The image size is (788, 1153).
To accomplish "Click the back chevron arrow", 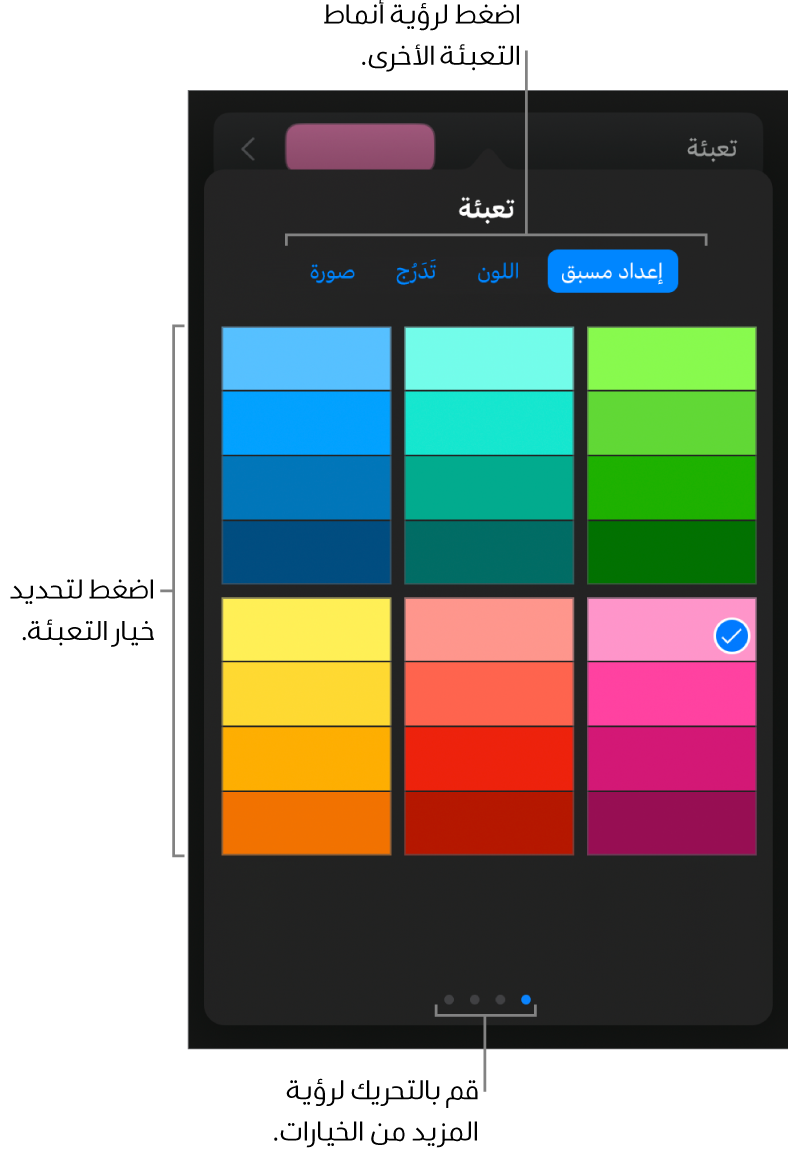I will point(248,149).
